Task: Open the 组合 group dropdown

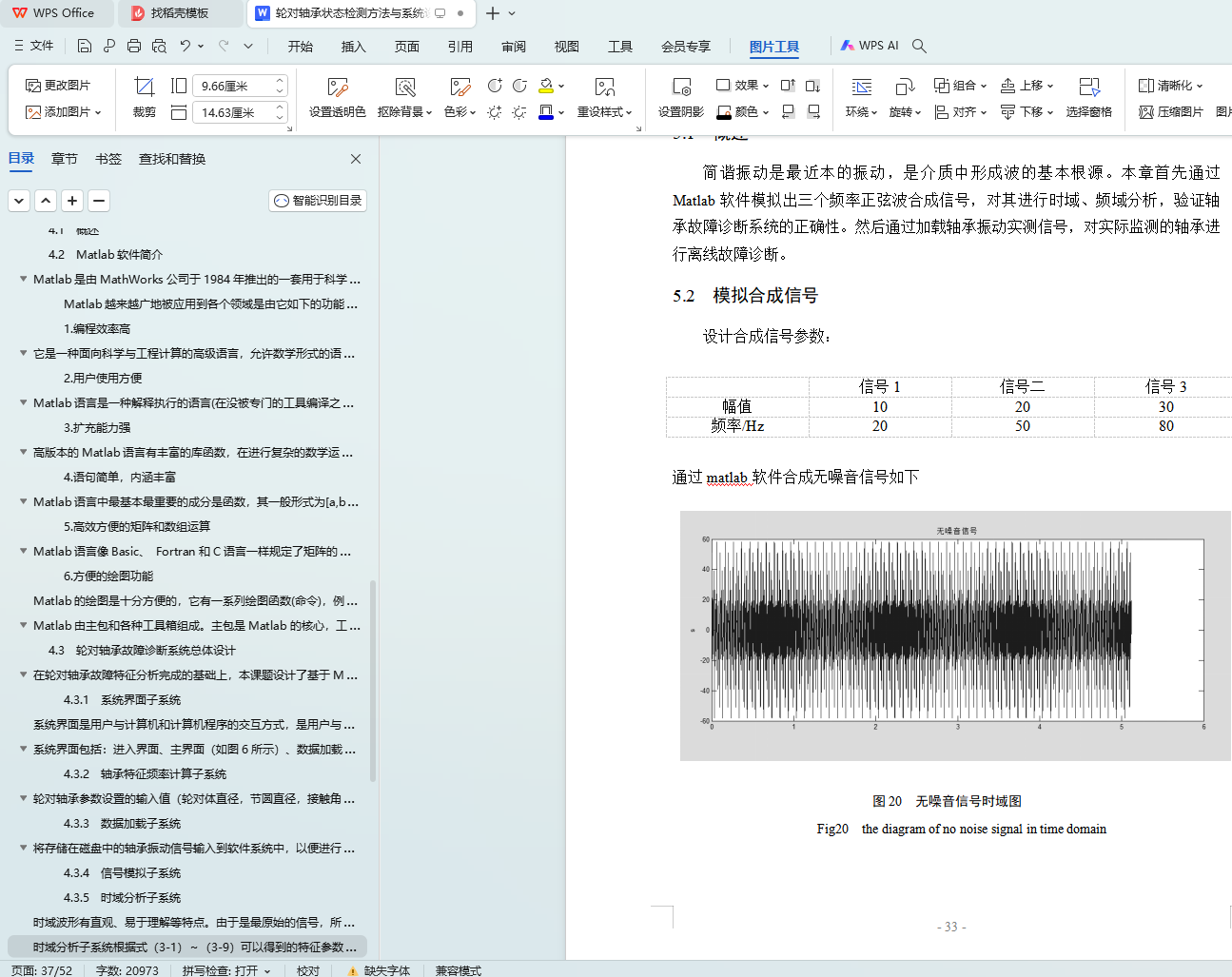Action: 961,86
